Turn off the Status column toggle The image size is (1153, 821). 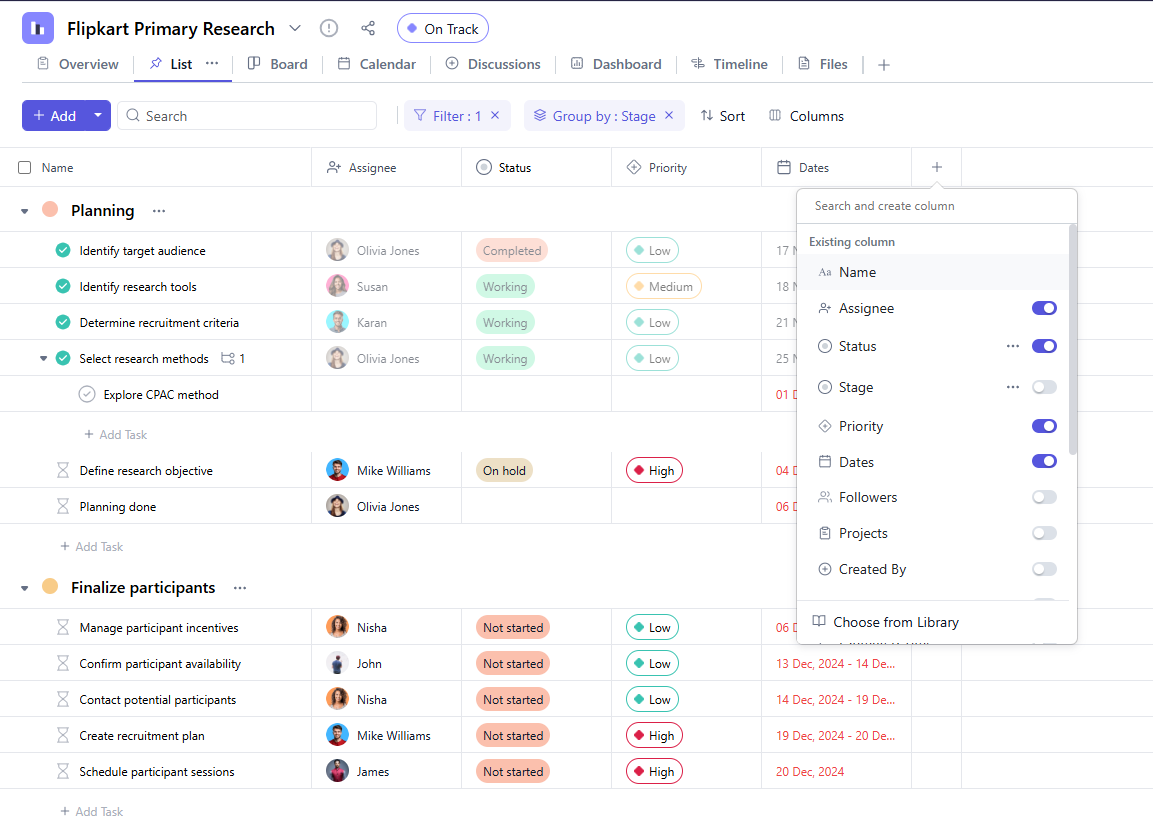point(1044,346)
